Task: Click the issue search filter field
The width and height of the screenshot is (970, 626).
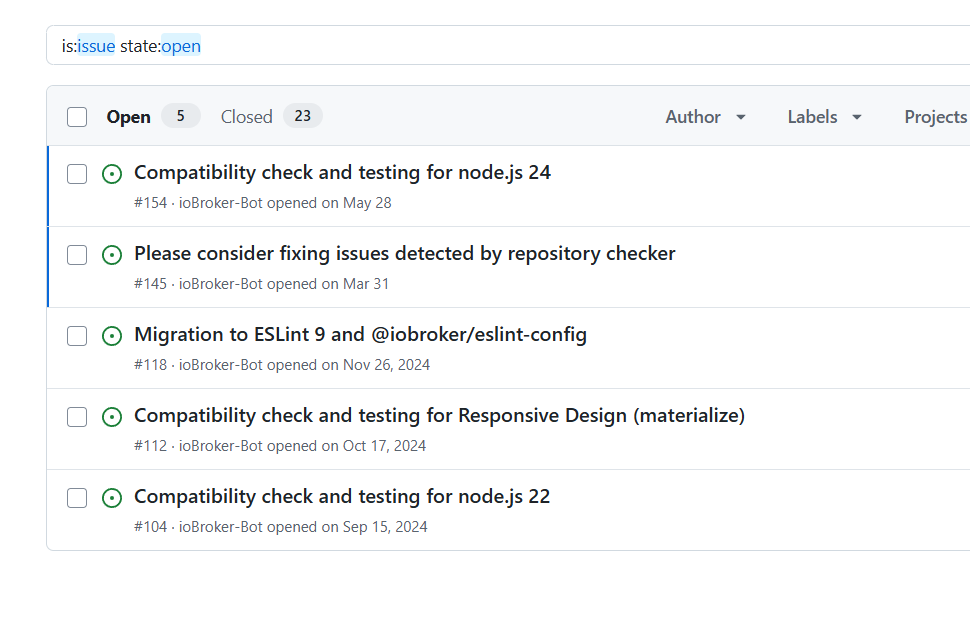Action: pos(500,46)
